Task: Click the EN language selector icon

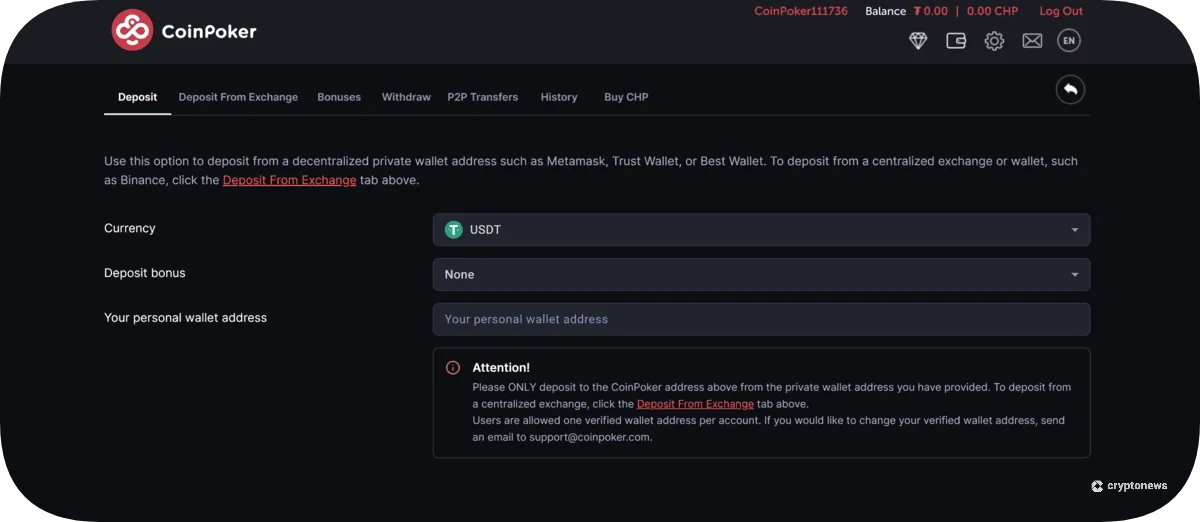Action: pos(1069,41)
